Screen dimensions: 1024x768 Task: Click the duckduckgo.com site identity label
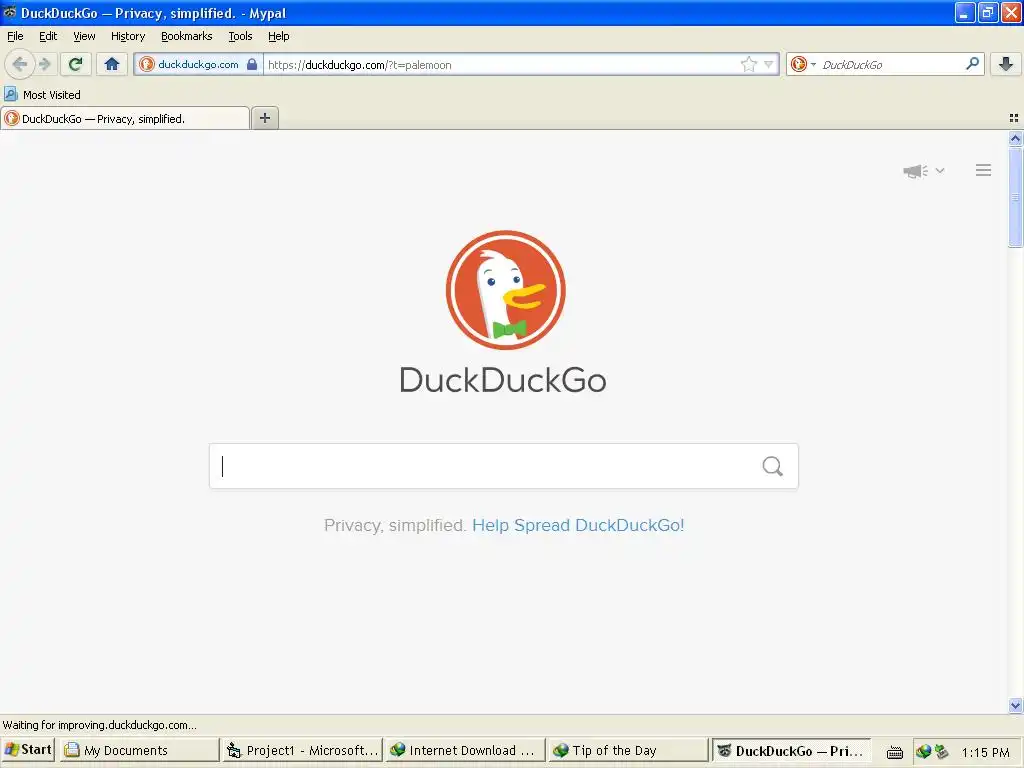coord(198,64)
